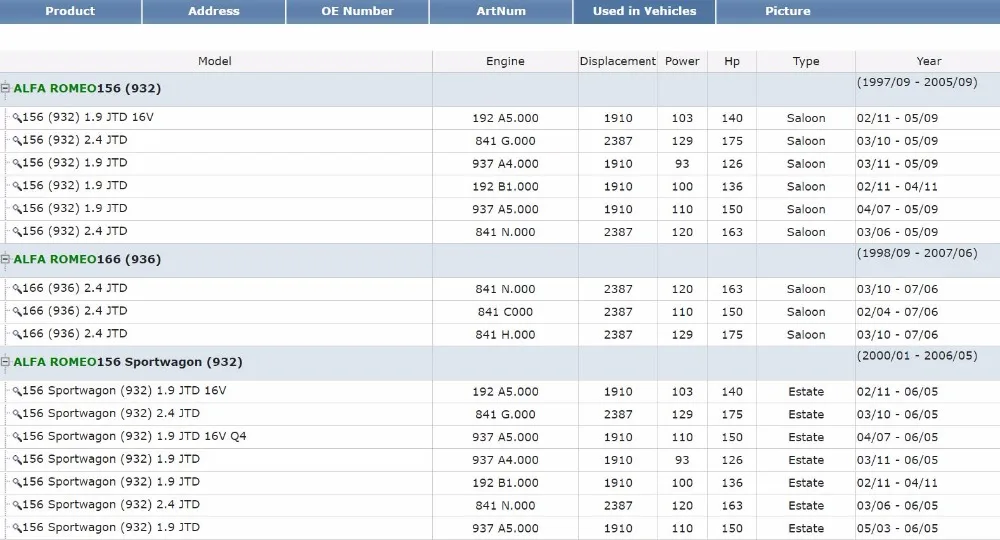Click year cell 05/03 - 06/05
Viewport: 1000px width, 540px height.
pyautogui.click(x=897, y=529)
